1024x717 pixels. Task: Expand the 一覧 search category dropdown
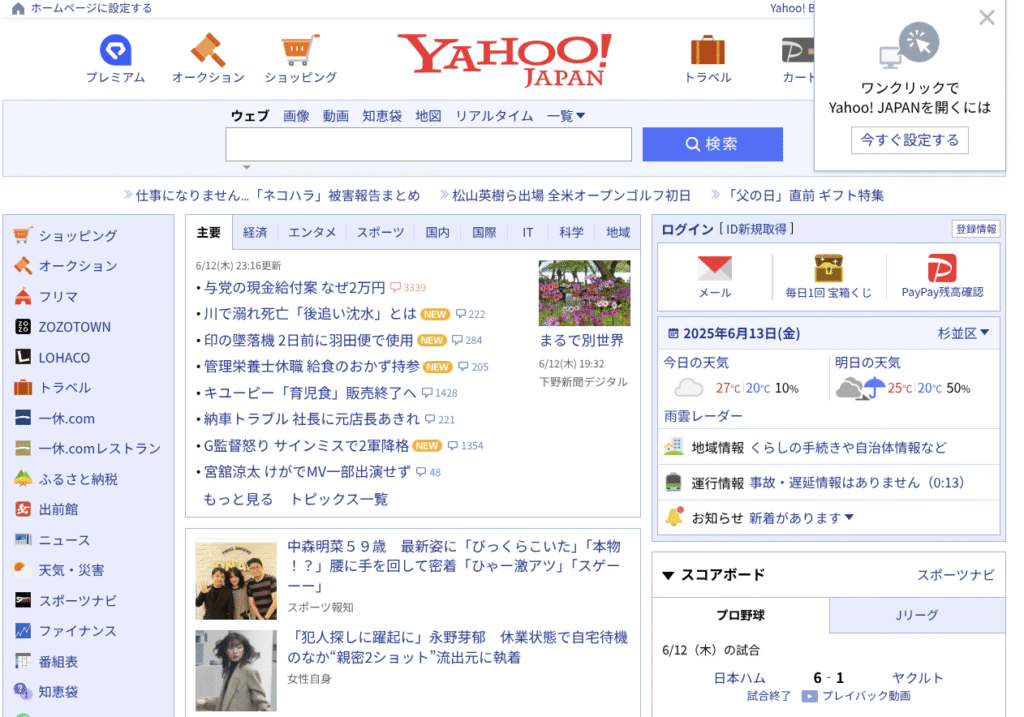566,116
